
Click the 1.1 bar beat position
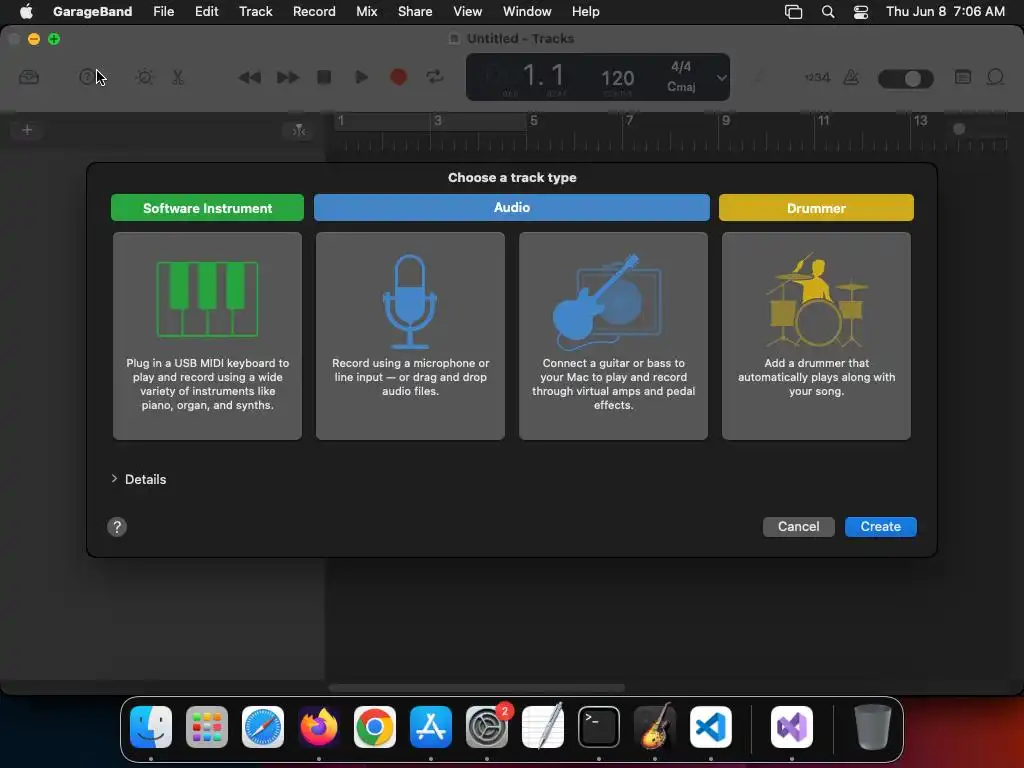pyautogui.click(x=543, y=76)
